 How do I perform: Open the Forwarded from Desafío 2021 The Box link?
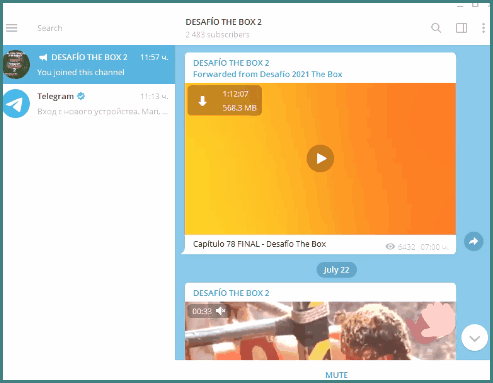click(x=268, y=74)
